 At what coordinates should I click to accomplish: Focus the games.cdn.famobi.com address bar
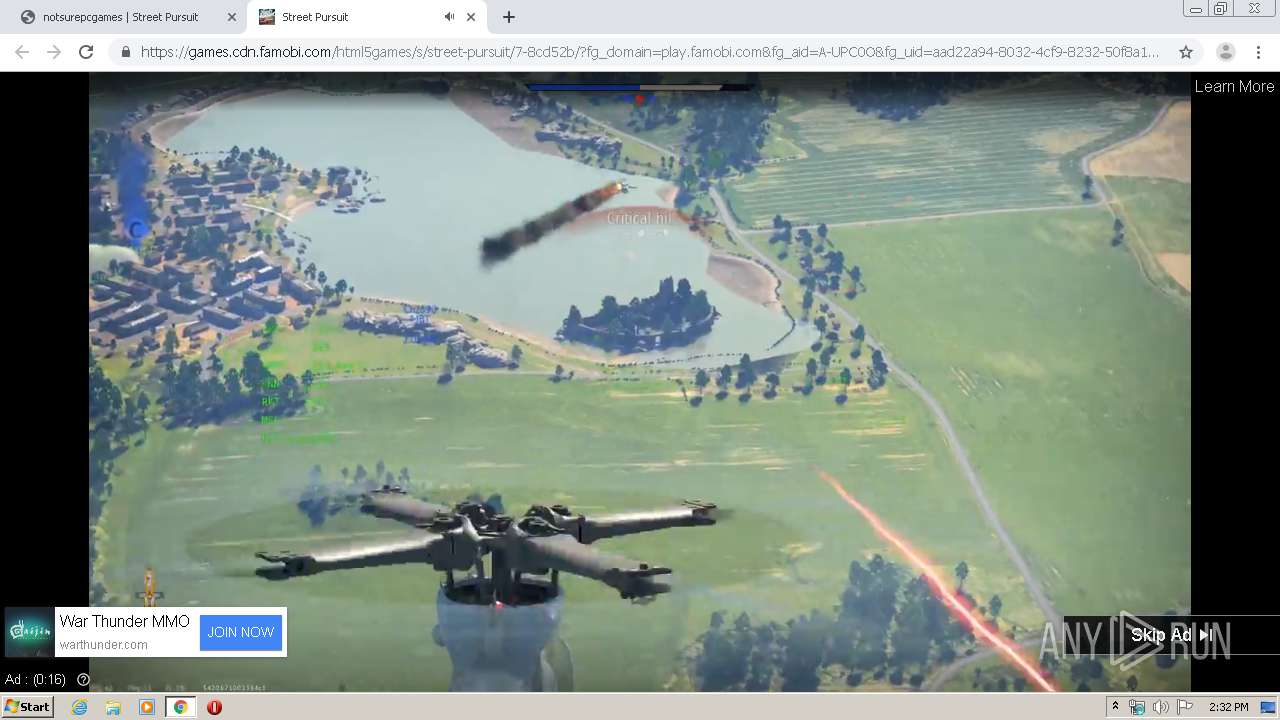(650, 52)
